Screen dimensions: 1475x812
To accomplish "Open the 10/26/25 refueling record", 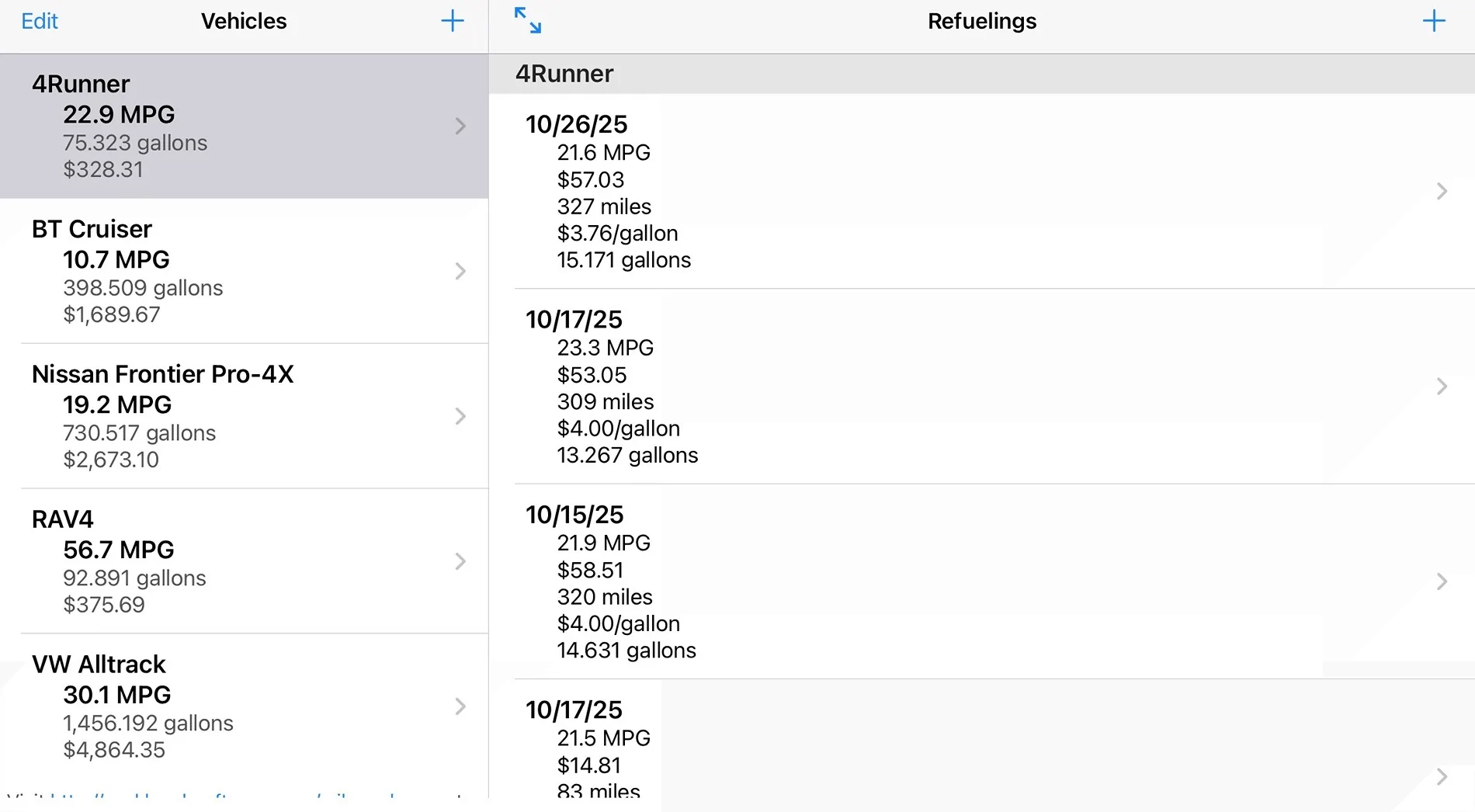I will click(932, 191).
